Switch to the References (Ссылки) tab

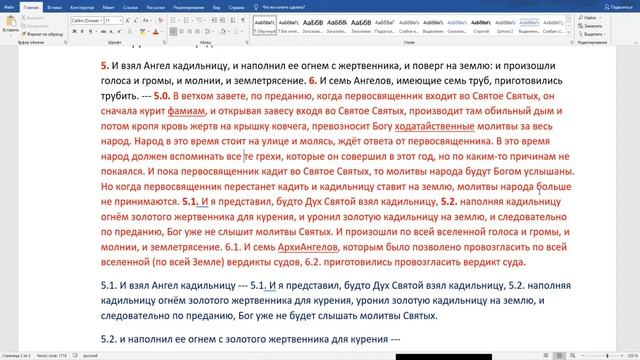coord(130,7)
